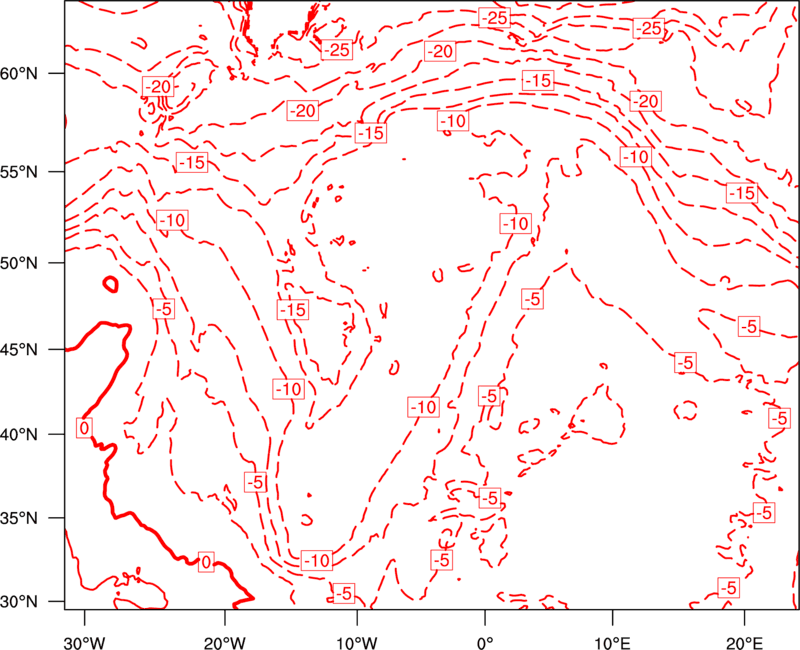Pick the 20°E longitude axis label
Screen dimensions: 800x650
744,643
